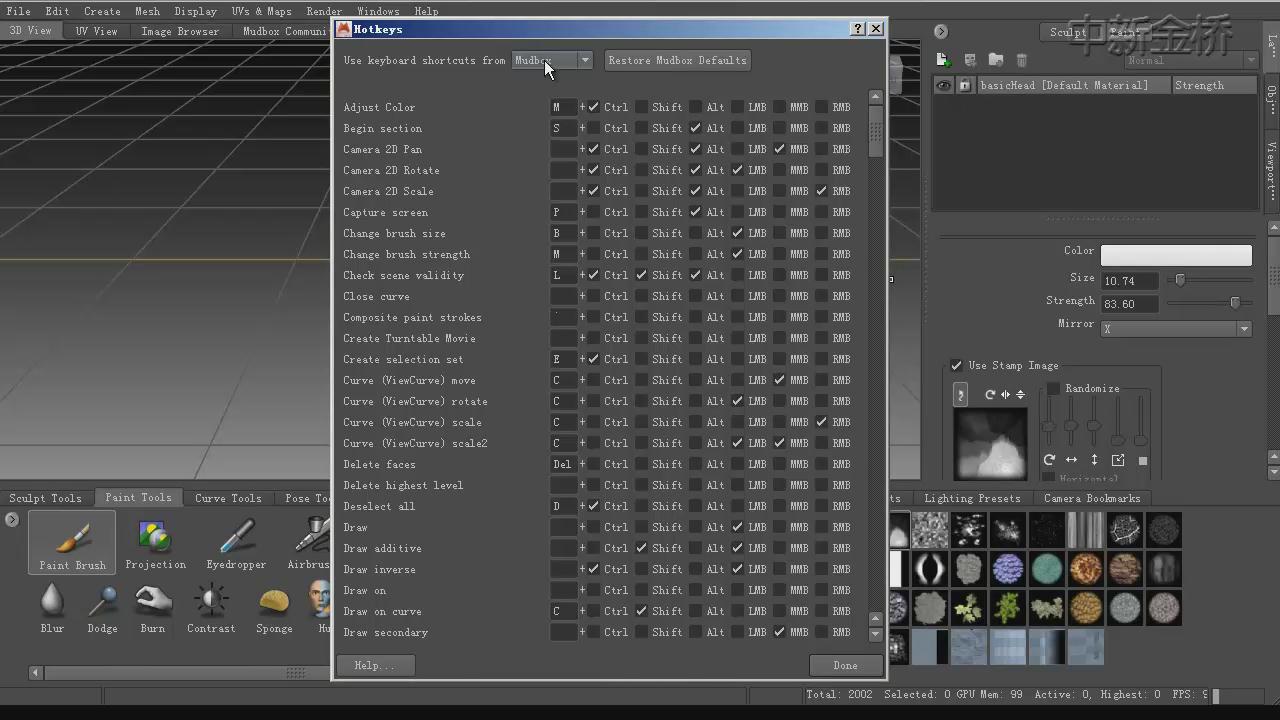Image resolution: width=1280 pixels, height=720 pixels.
Task: Select the vertical stripes stamp thumbnail
Action: pyautogui.click(x=1086, y=530)
